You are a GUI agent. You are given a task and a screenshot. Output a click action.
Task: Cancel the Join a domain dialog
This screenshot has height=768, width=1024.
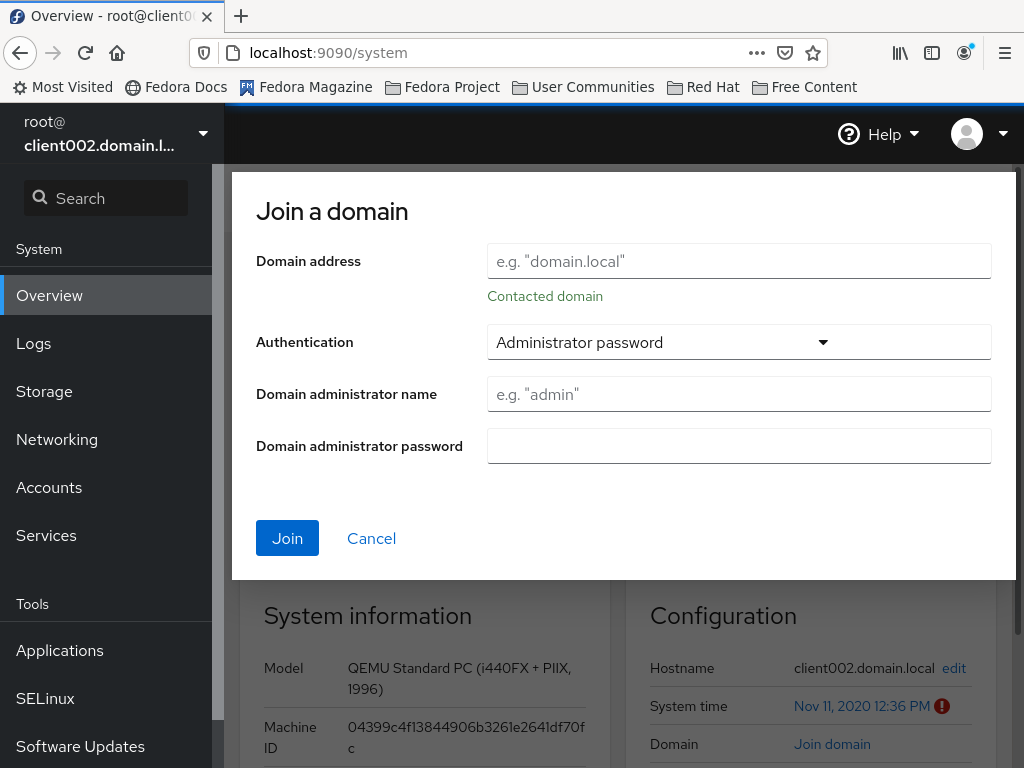372,538
